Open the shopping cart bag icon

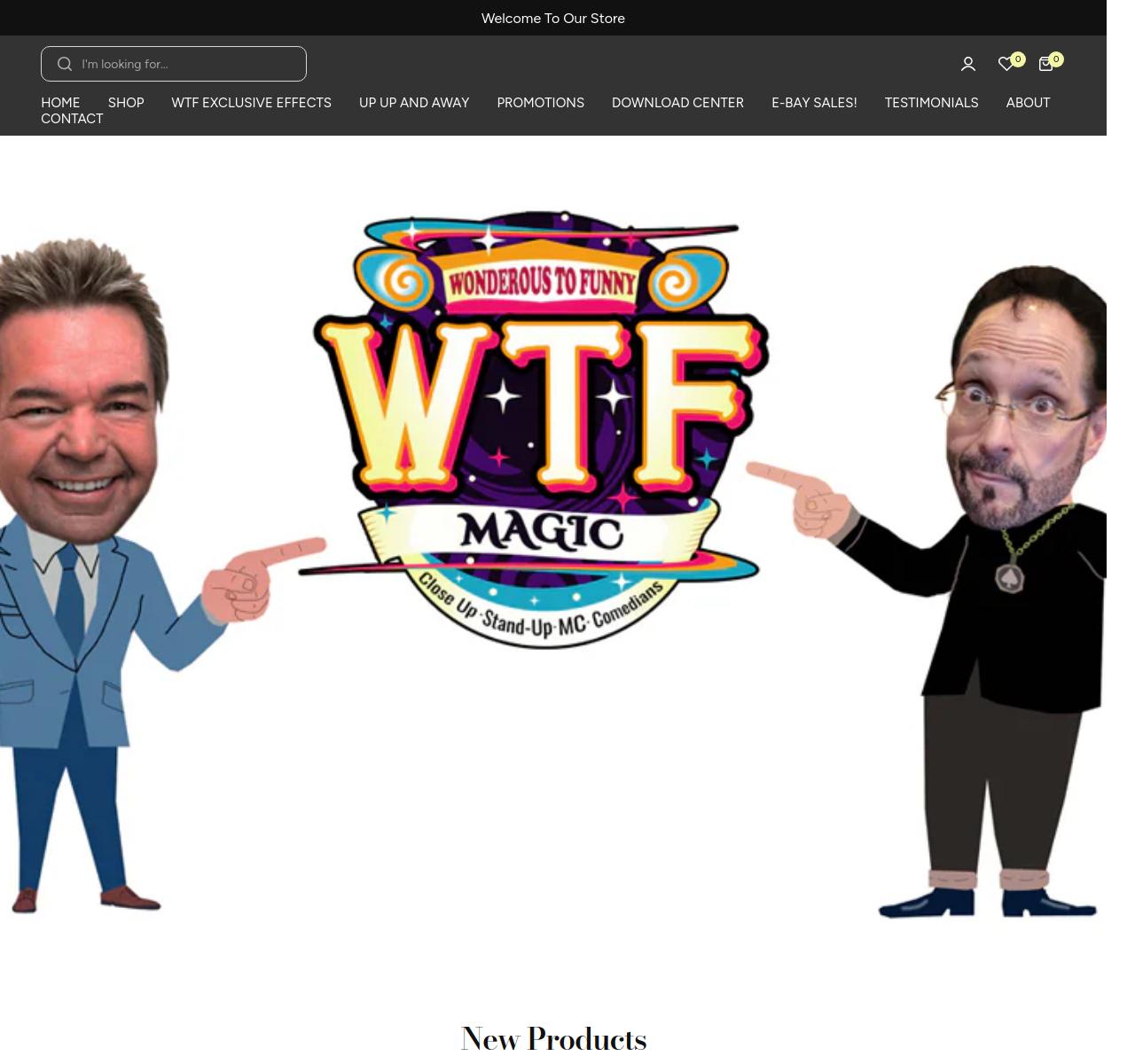click(x=1046, y=64)
